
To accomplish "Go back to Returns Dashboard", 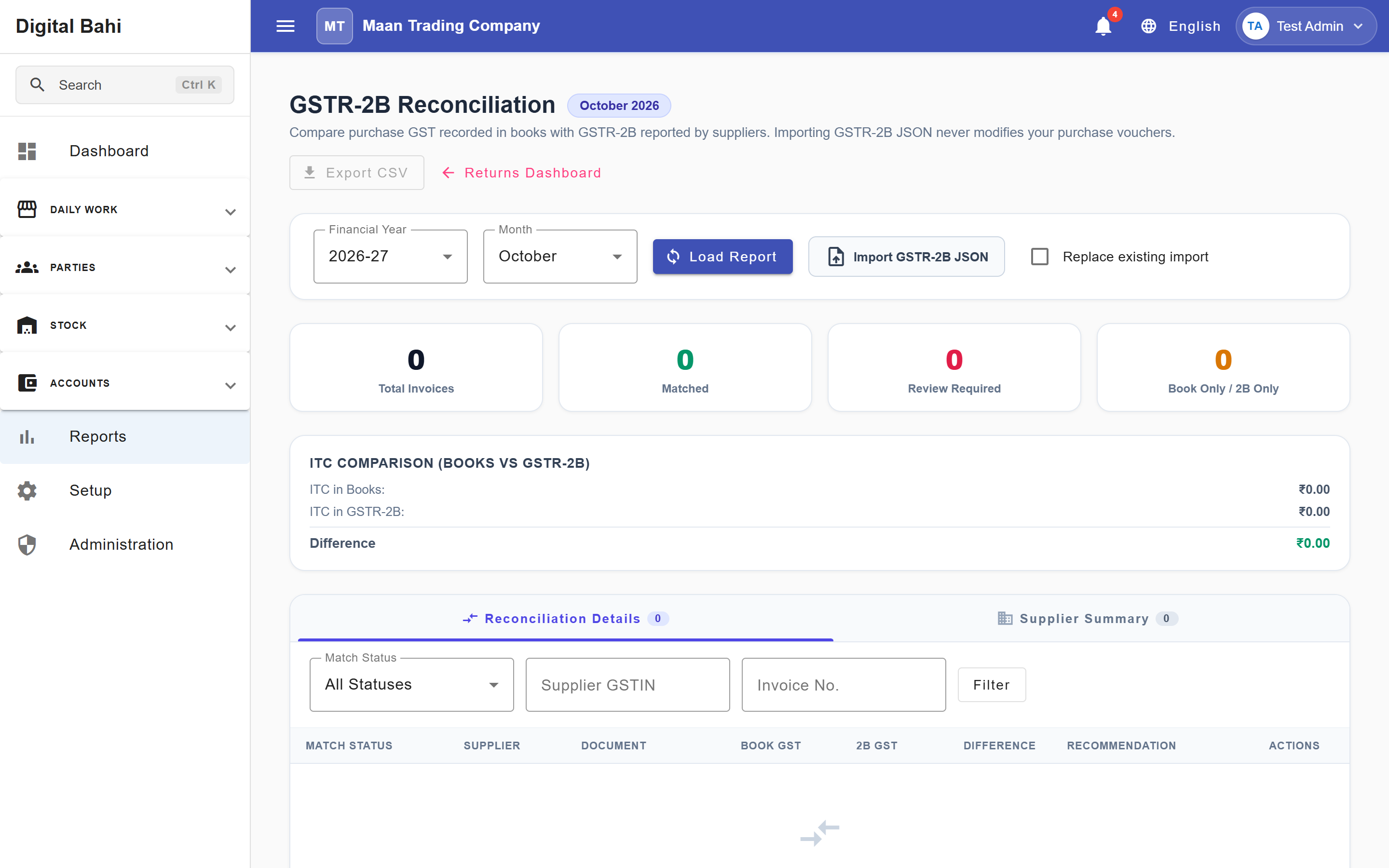I will [x=522, y=173].
